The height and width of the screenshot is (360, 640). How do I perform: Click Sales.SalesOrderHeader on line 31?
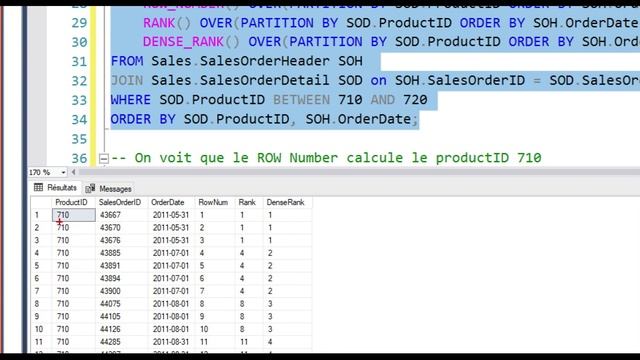pos(240,61)
